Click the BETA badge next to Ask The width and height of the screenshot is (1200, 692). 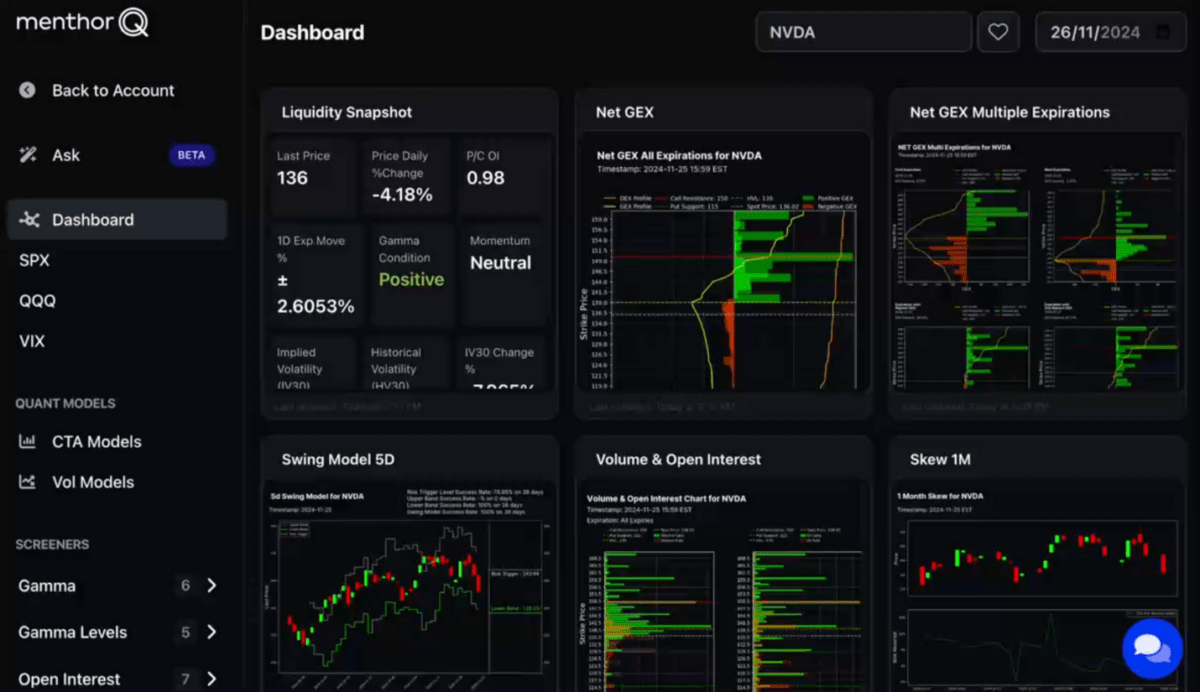(191, 155)
